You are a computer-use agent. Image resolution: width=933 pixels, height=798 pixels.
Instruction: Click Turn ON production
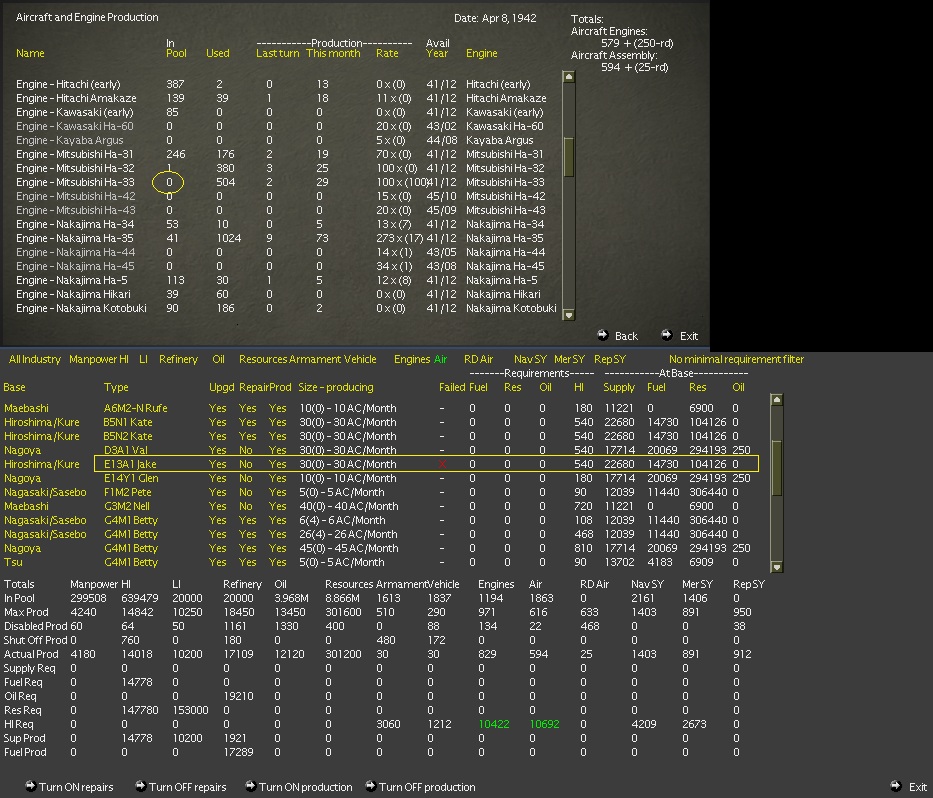click(306, 787)
